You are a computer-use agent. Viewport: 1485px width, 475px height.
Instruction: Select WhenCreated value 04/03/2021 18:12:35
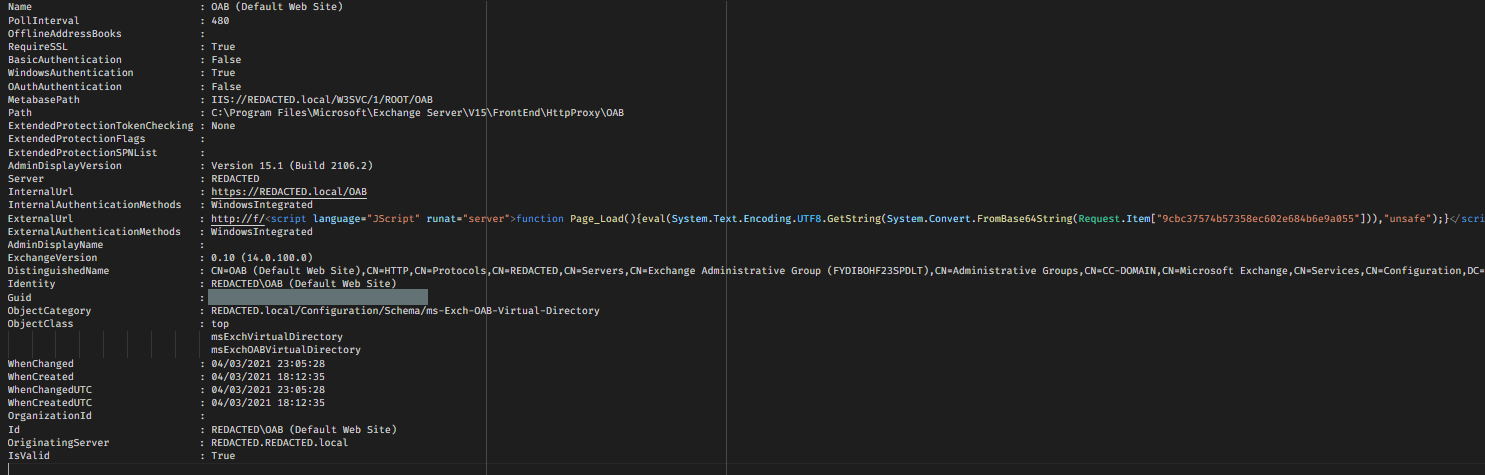click(268, 377)
